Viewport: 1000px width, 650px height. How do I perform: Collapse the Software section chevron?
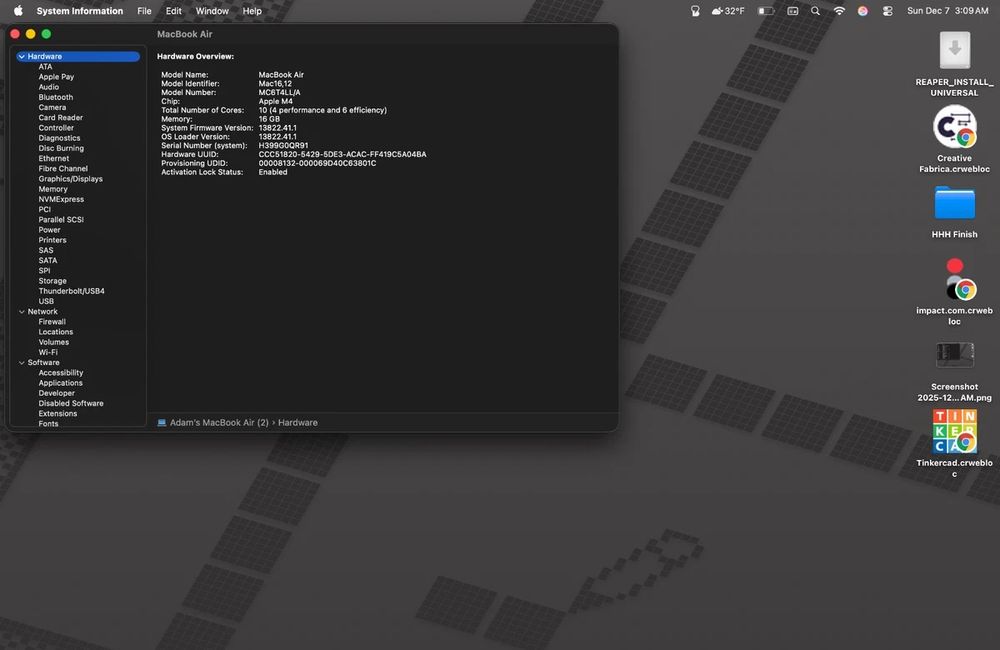[22, 362]
